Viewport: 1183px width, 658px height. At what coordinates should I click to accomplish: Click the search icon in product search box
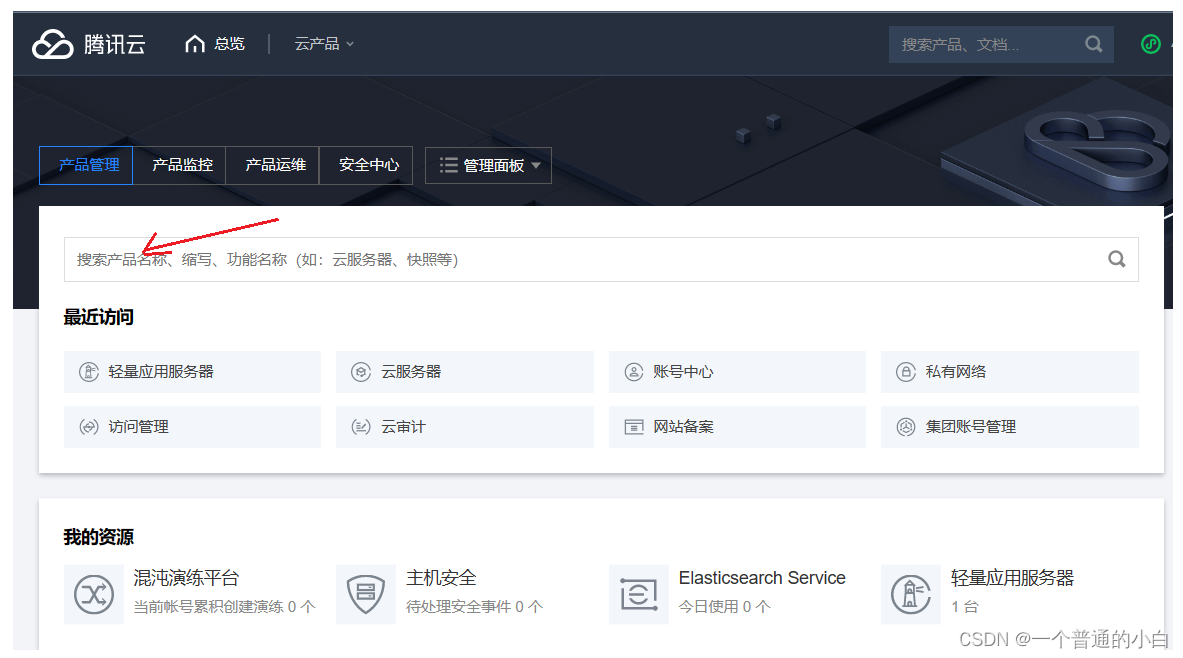[1117, 260]
